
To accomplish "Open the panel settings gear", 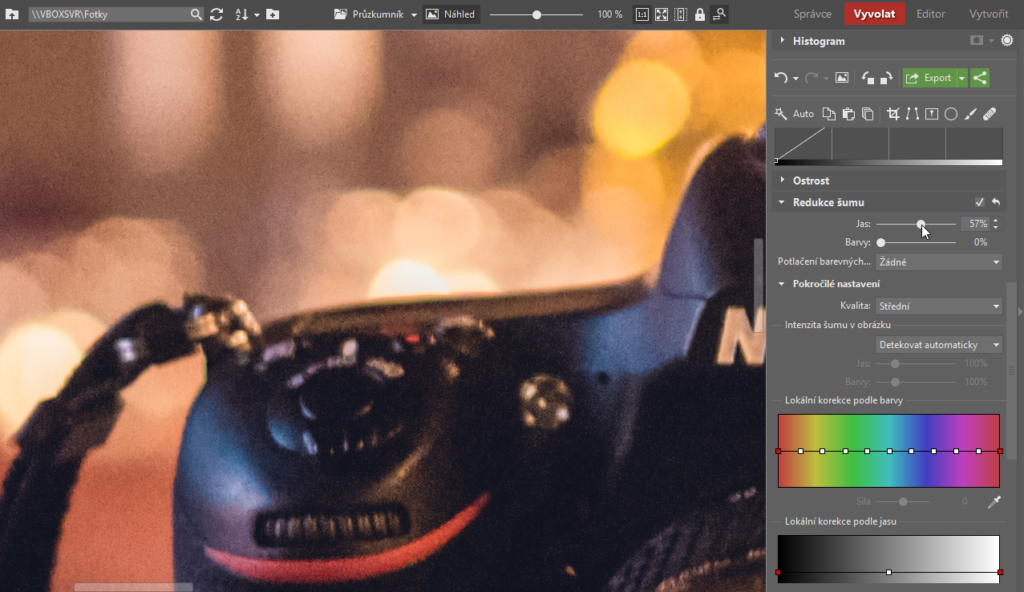I will click(x=1007, y=41).
